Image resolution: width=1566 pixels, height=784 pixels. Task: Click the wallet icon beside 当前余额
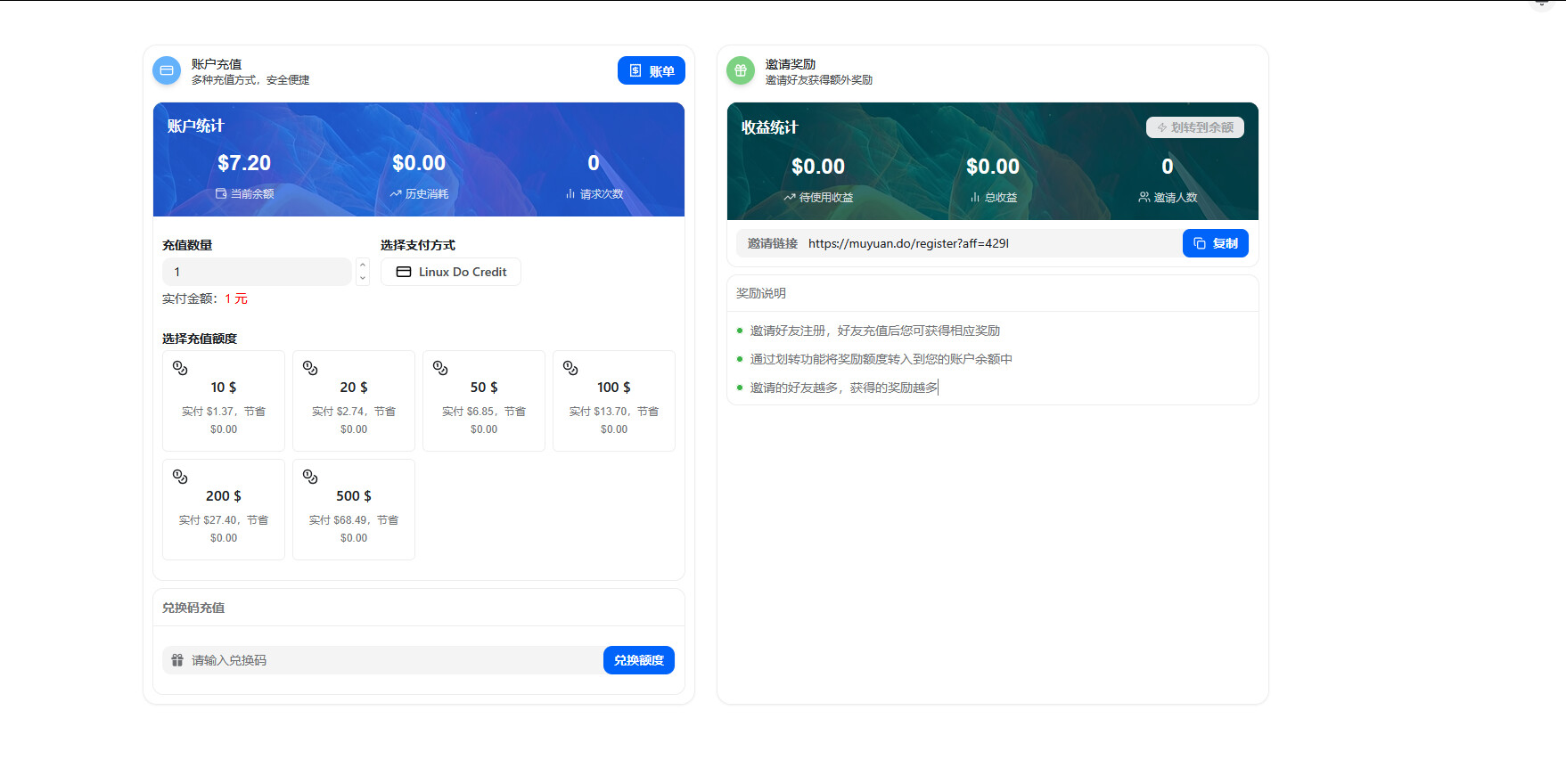(221, 193)
